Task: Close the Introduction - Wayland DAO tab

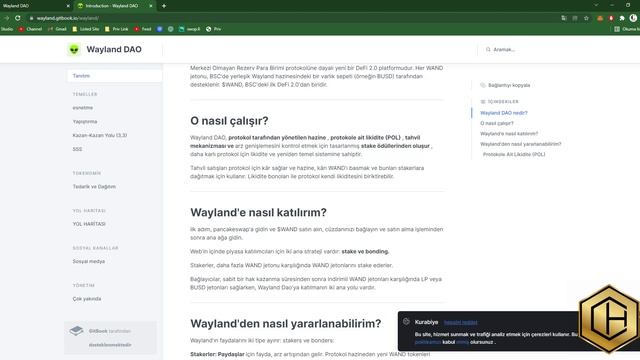Action: tap(151, 6)
